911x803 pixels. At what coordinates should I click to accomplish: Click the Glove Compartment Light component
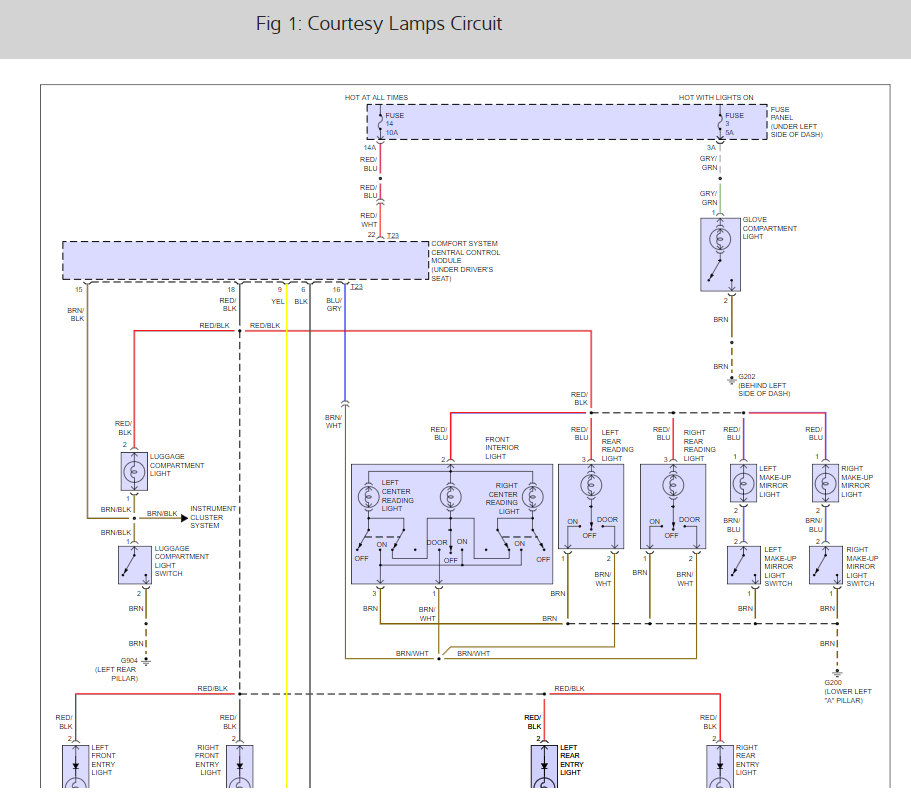720,254
